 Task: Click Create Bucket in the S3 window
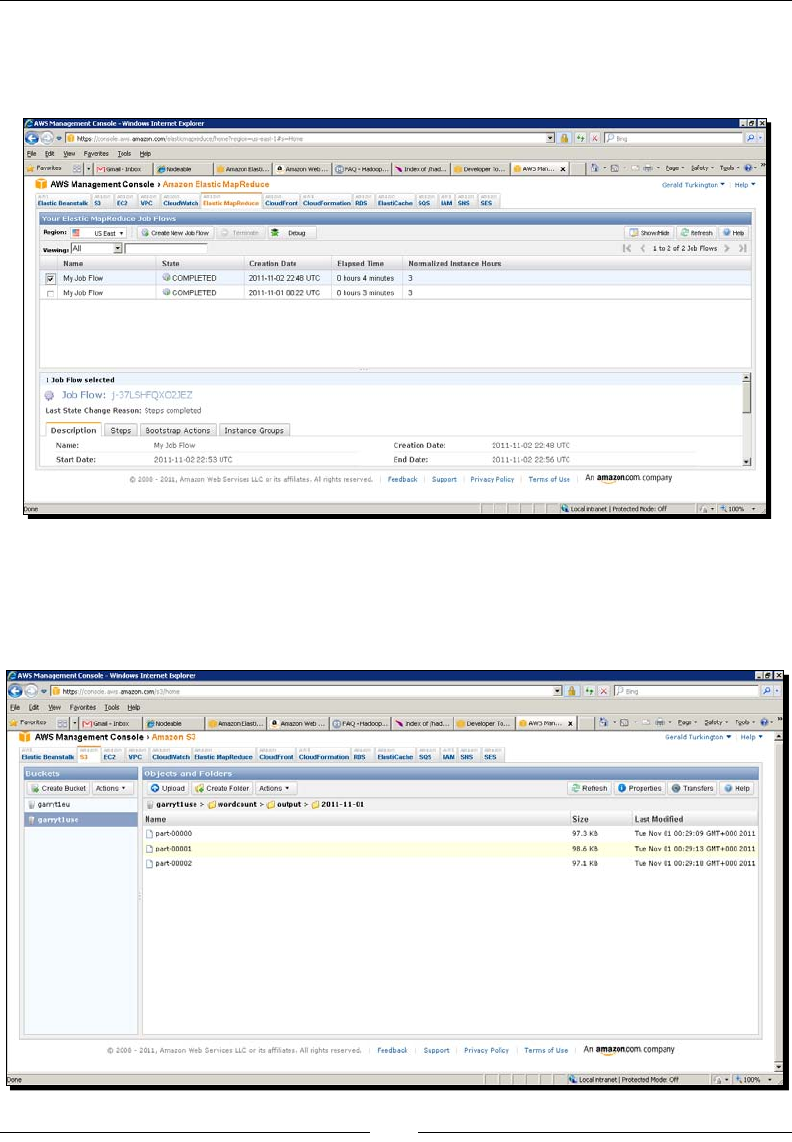(x=58, y=788)
